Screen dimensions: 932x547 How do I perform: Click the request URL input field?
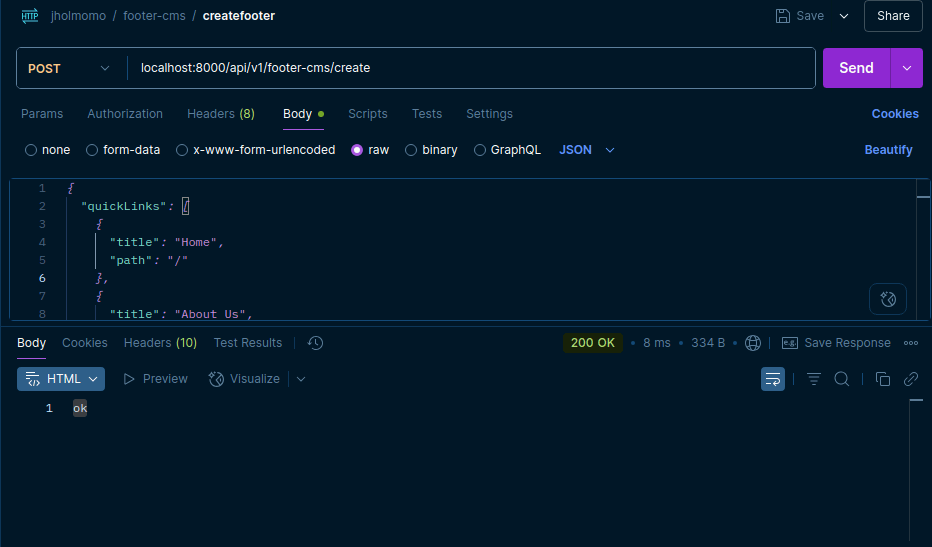pos(470,68)
